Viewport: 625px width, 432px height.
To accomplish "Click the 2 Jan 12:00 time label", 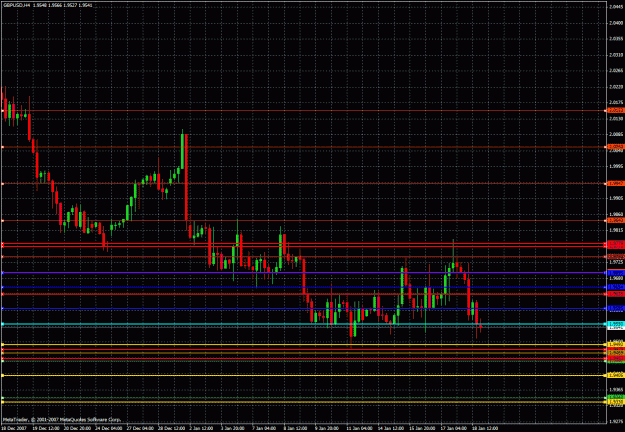I will pos(201,428).
